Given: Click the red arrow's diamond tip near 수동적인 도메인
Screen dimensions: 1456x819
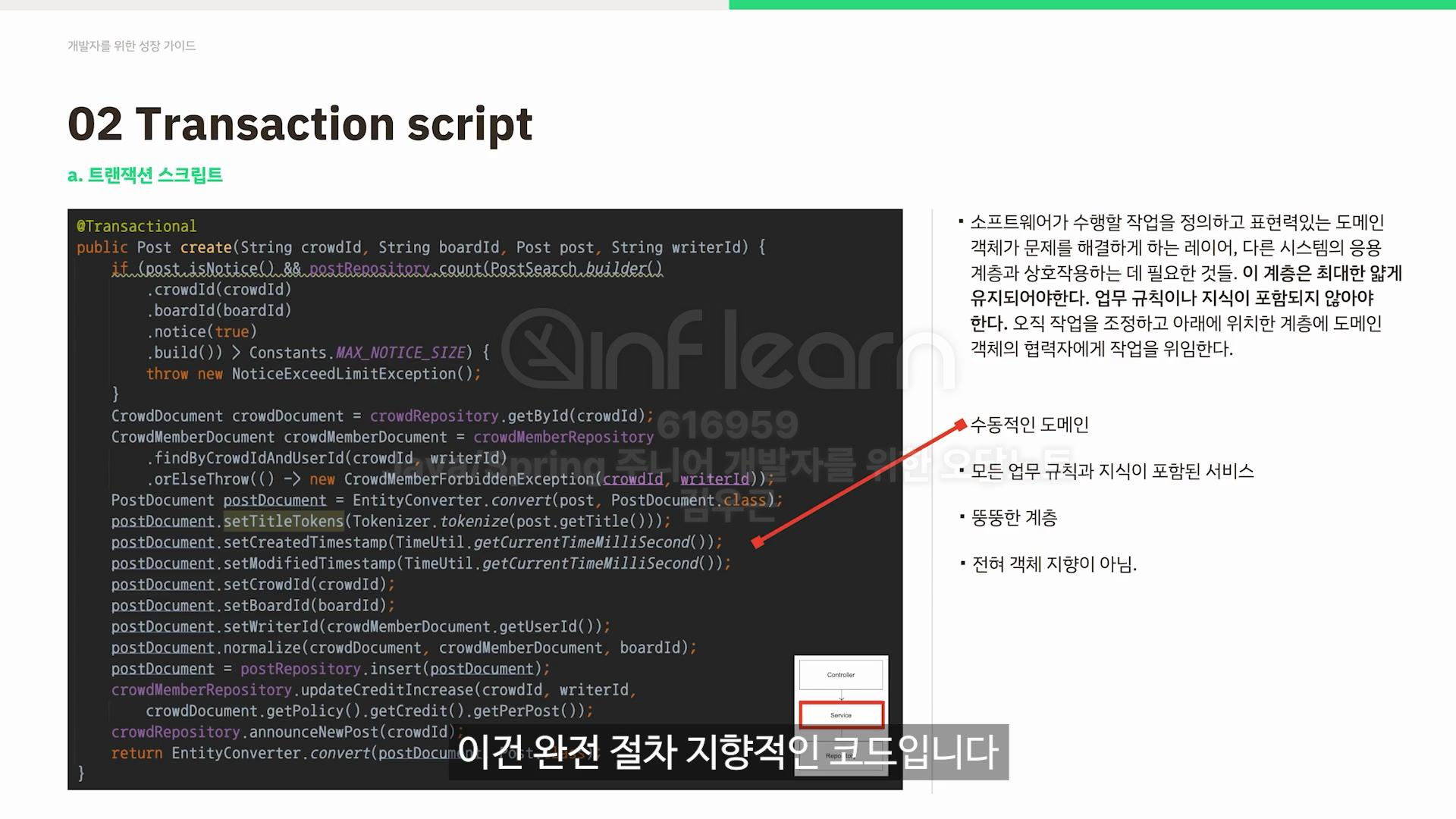Looking at the screenshot, I should coord(960,424).
